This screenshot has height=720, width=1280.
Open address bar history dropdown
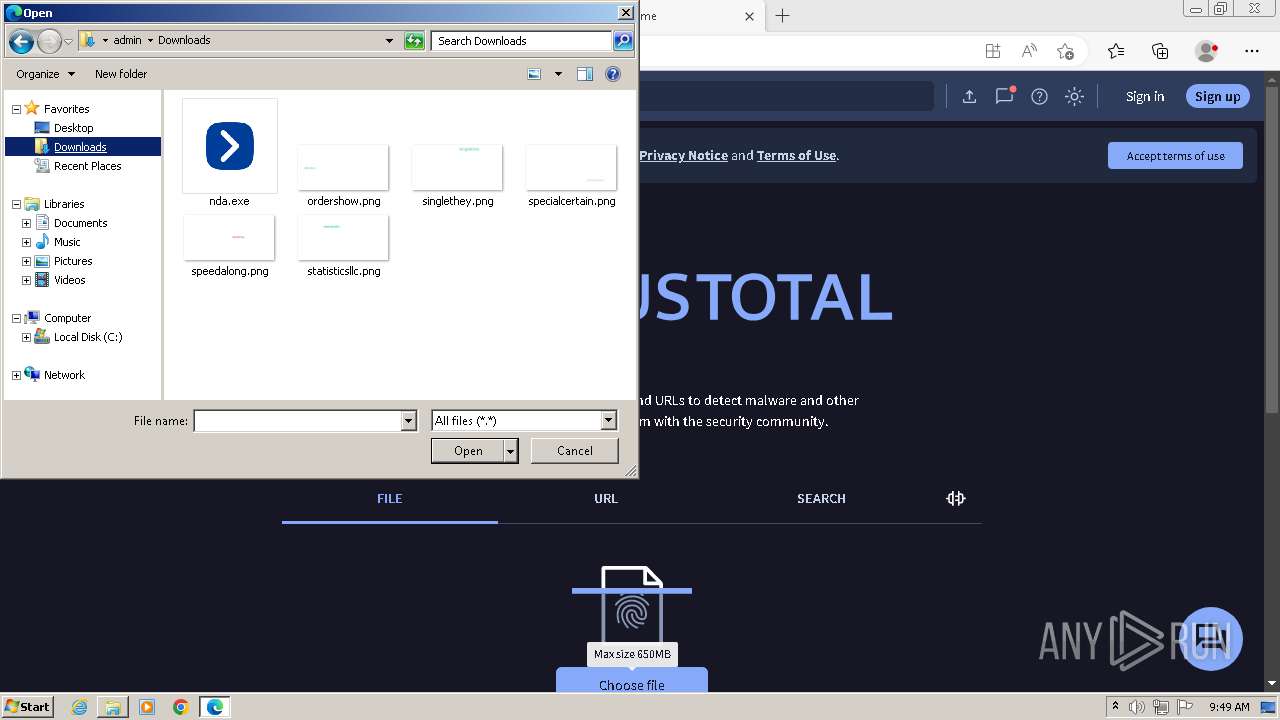click(x=389, y=41)
